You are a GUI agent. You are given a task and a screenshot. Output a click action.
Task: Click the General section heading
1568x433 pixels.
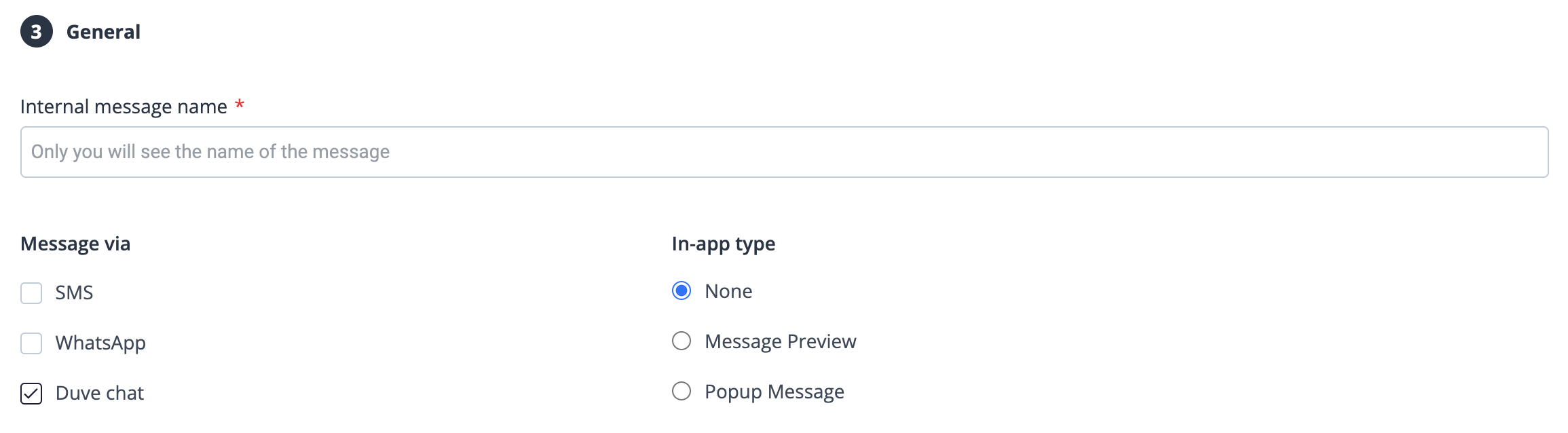pos(103,31)
